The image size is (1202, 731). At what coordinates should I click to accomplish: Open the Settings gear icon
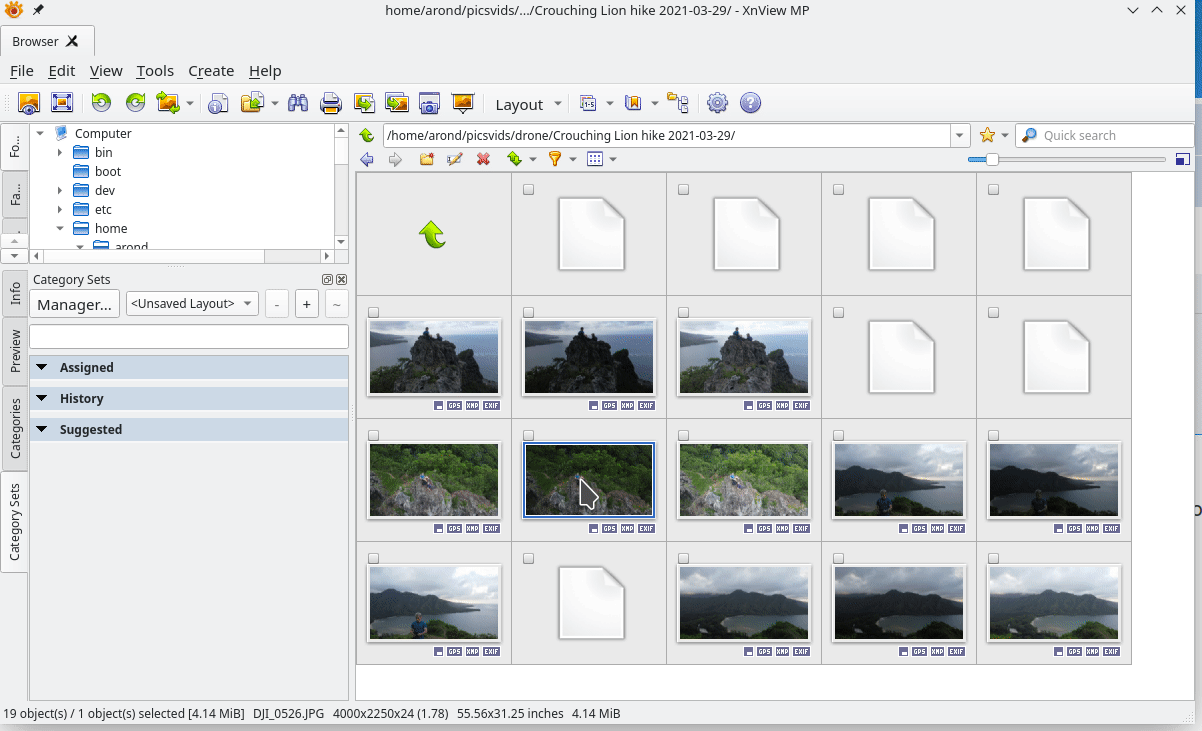click(x=717, y=103)
